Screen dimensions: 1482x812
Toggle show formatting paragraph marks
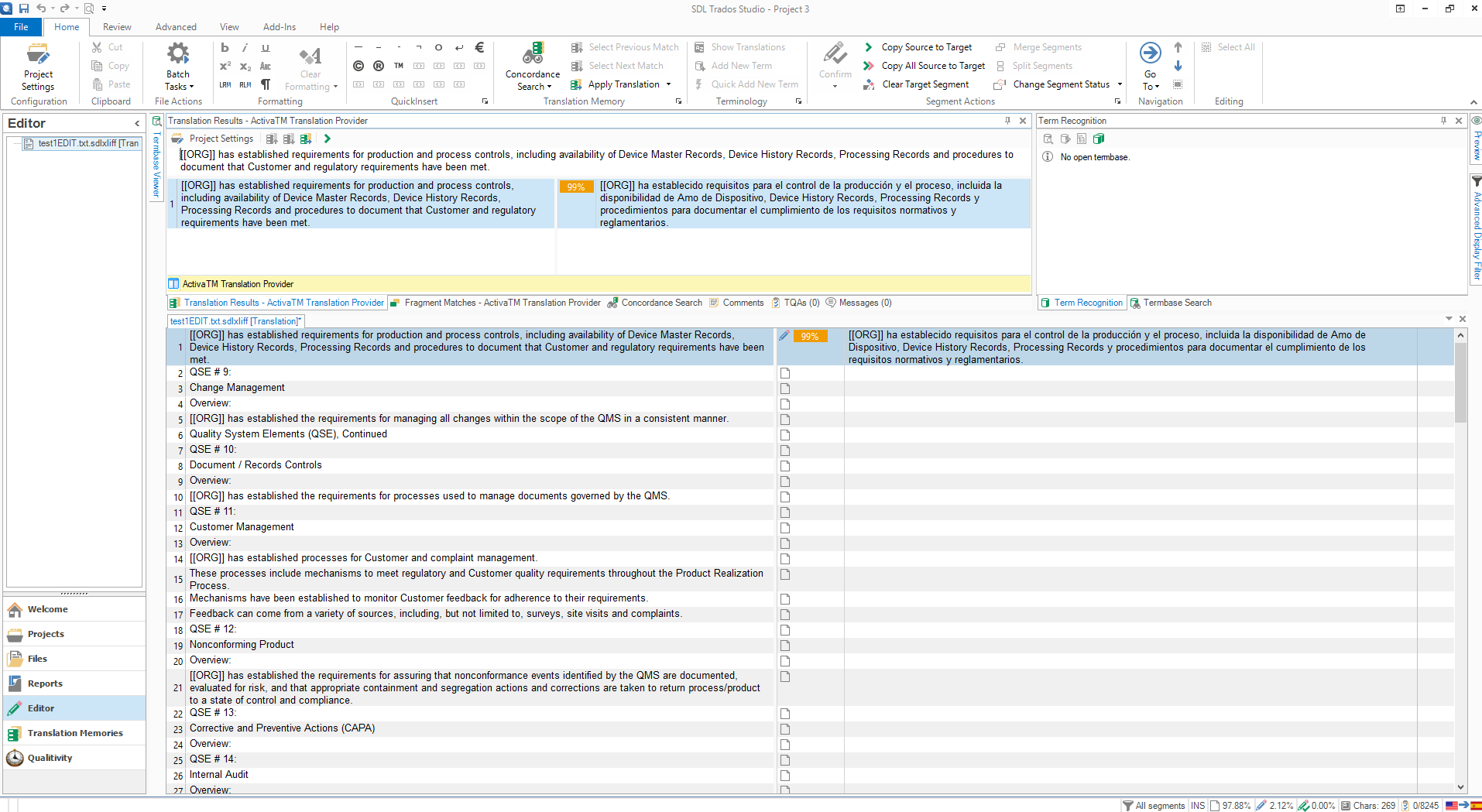[x=266, y=84]
